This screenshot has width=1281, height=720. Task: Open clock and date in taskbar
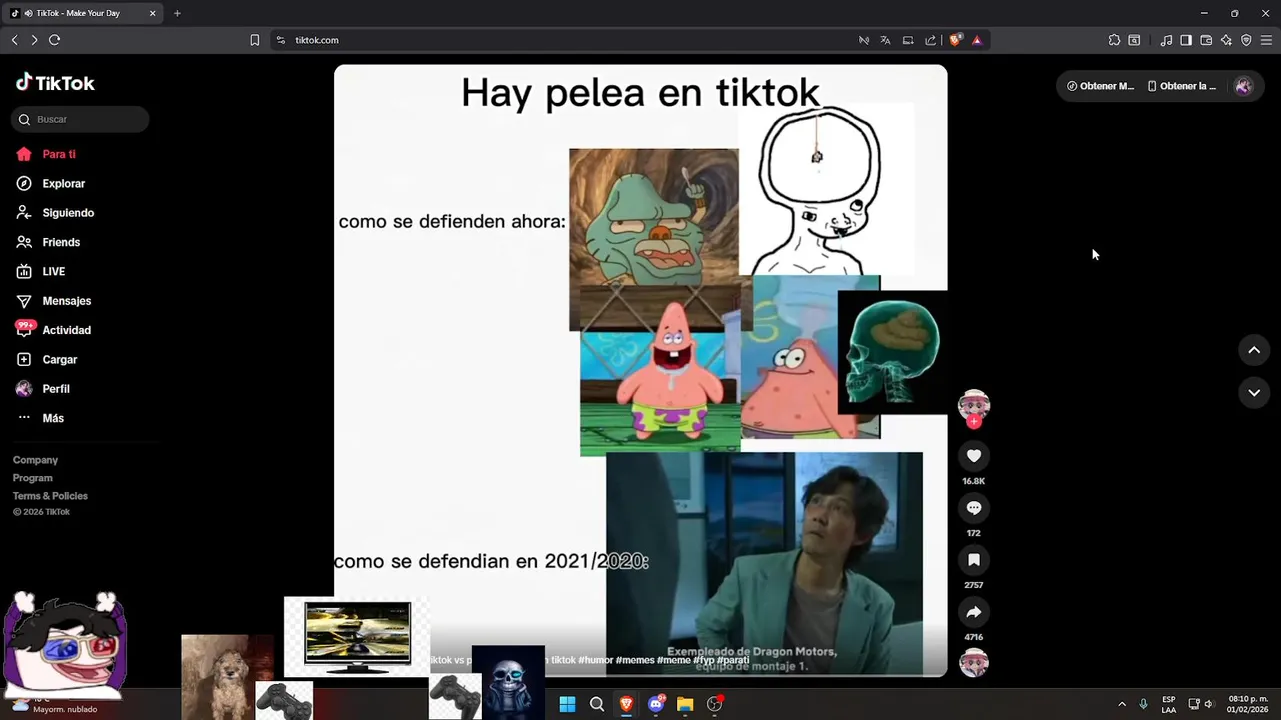point(1247,704)
